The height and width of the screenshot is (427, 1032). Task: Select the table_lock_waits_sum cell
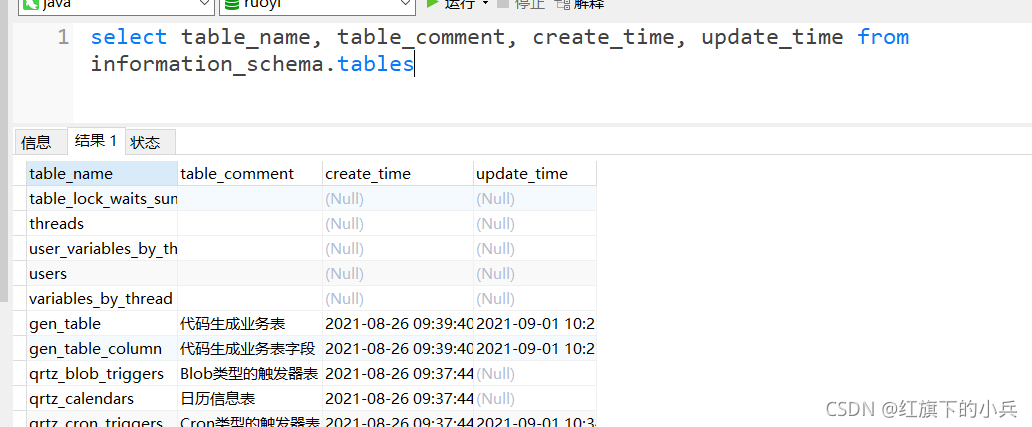click(102, 199)
